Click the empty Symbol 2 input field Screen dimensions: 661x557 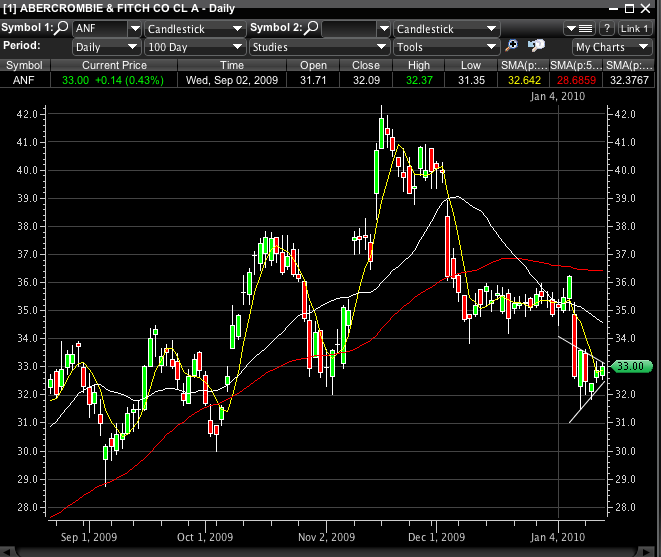[x=350, y=28]
